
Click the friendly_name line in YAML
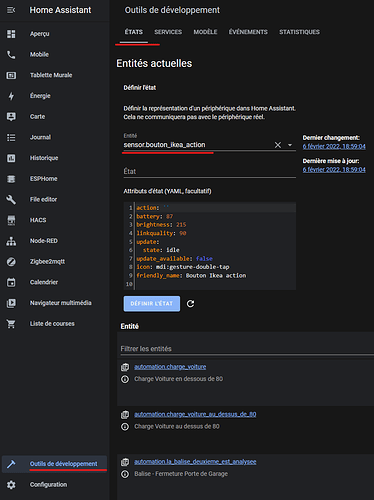click(x=191, y=276)
